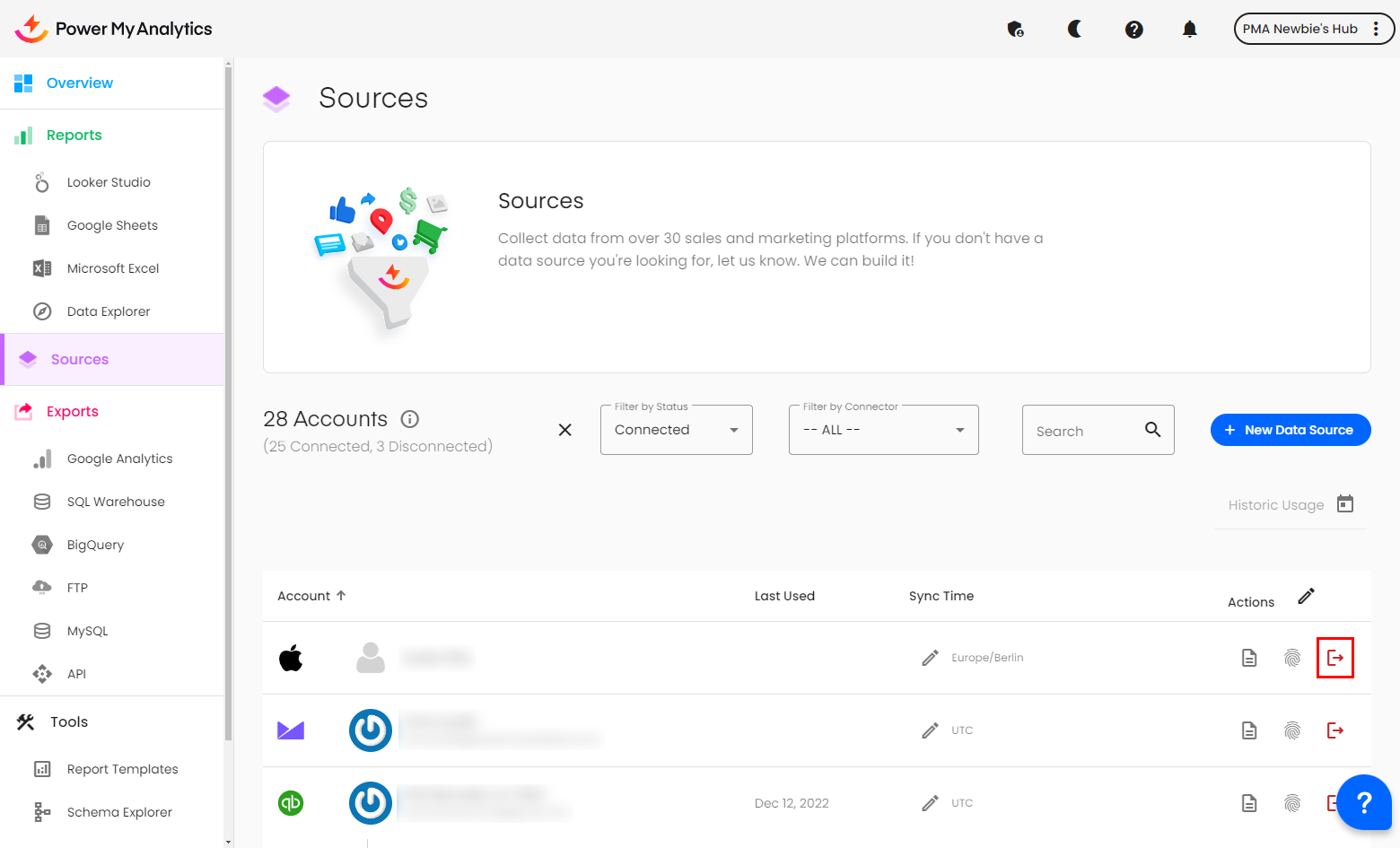Click the red disconnect icon in Apple row
Image resolution: width=1400 pixels, height=848 pixels.
[x=1334, y=658]
